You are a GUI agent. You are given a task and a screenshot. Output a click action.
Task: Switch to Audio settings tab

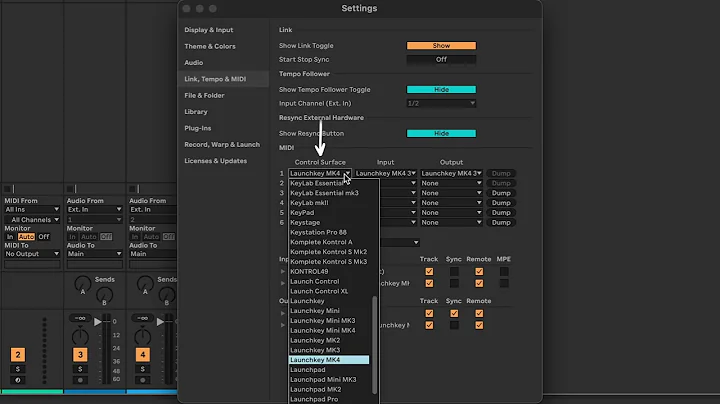(194, 62)
